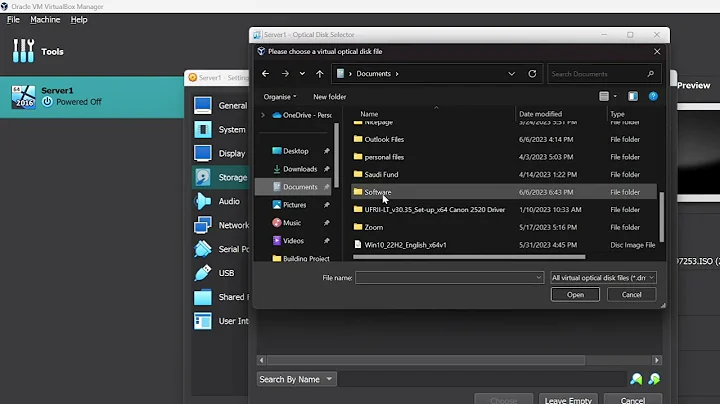The height and width of the screenshot is (404, 720).
Task: Go forward in file dialog navigation
Action: pyautogui.click(x=285, y=73)
